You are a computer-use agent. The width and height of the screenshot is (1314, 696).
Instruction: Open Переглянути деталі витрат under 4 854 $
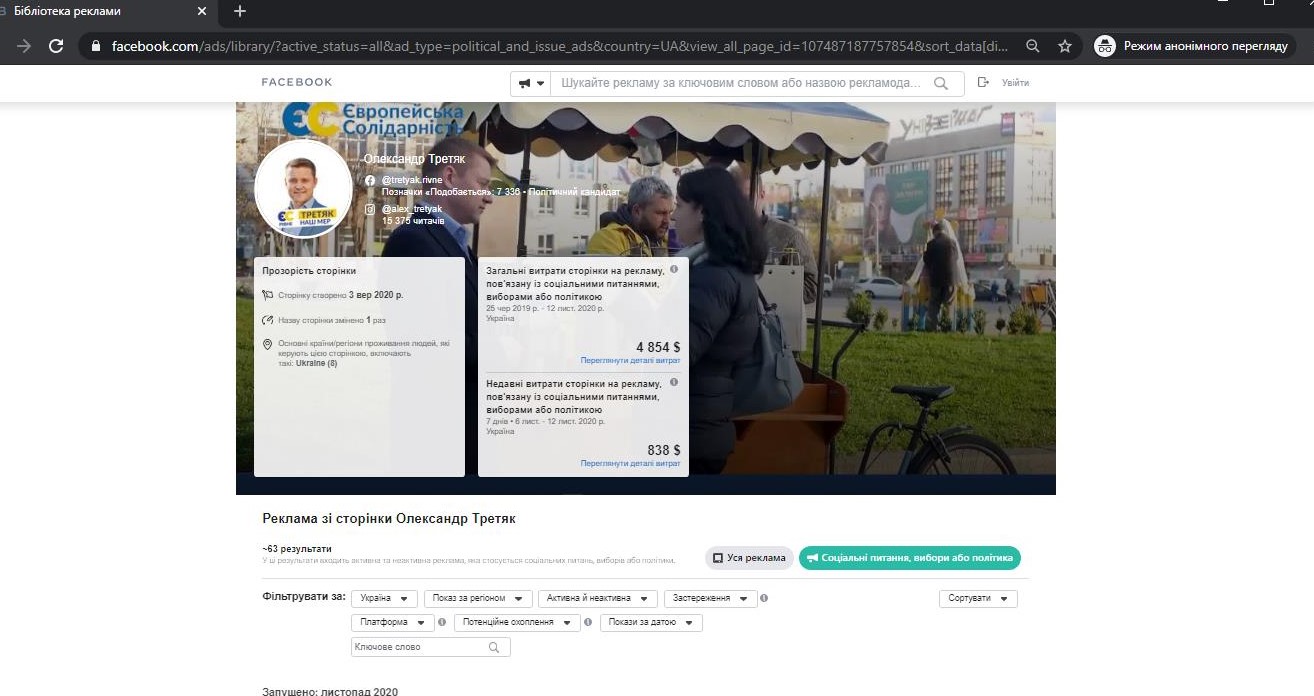click(630, 360)
